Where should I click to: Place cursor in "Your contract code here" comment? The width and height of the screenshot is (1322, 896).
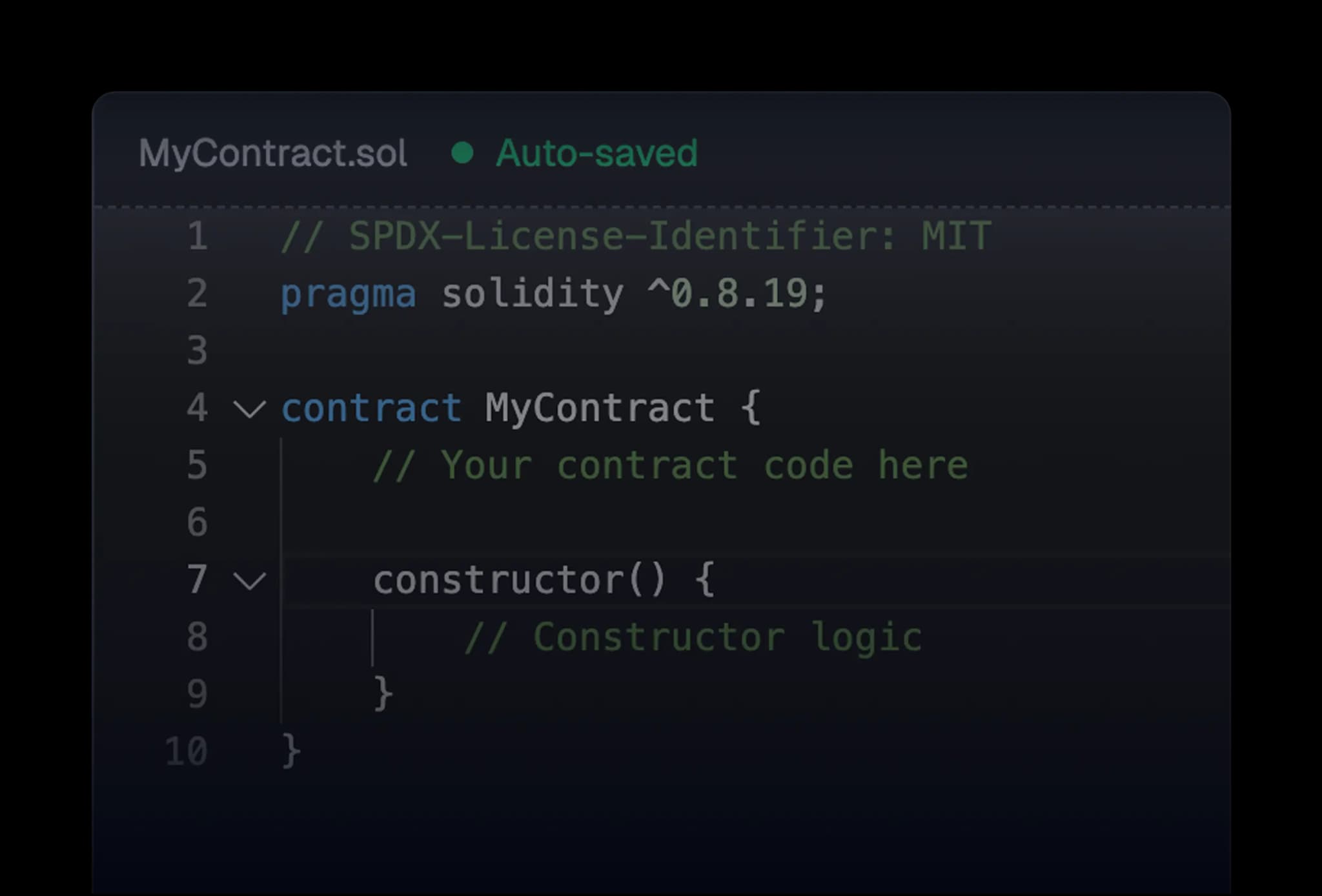(x=670, y=465)
